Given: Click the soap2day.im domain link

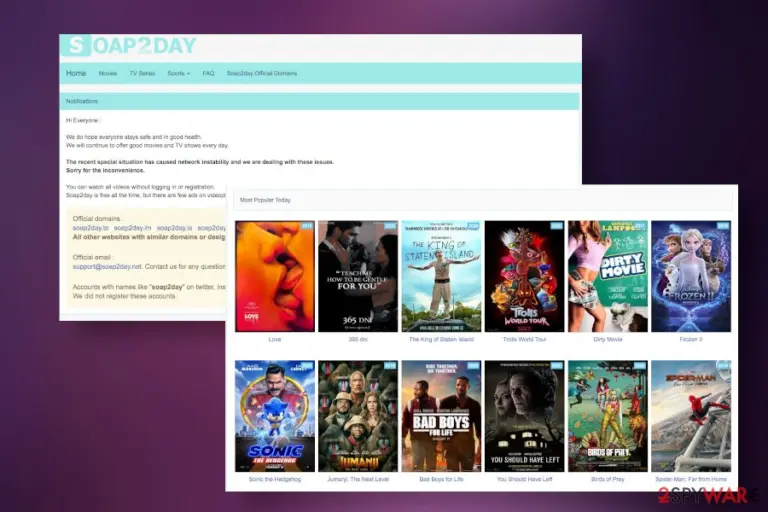Looking at the screenshot, I should coord(132,228).
